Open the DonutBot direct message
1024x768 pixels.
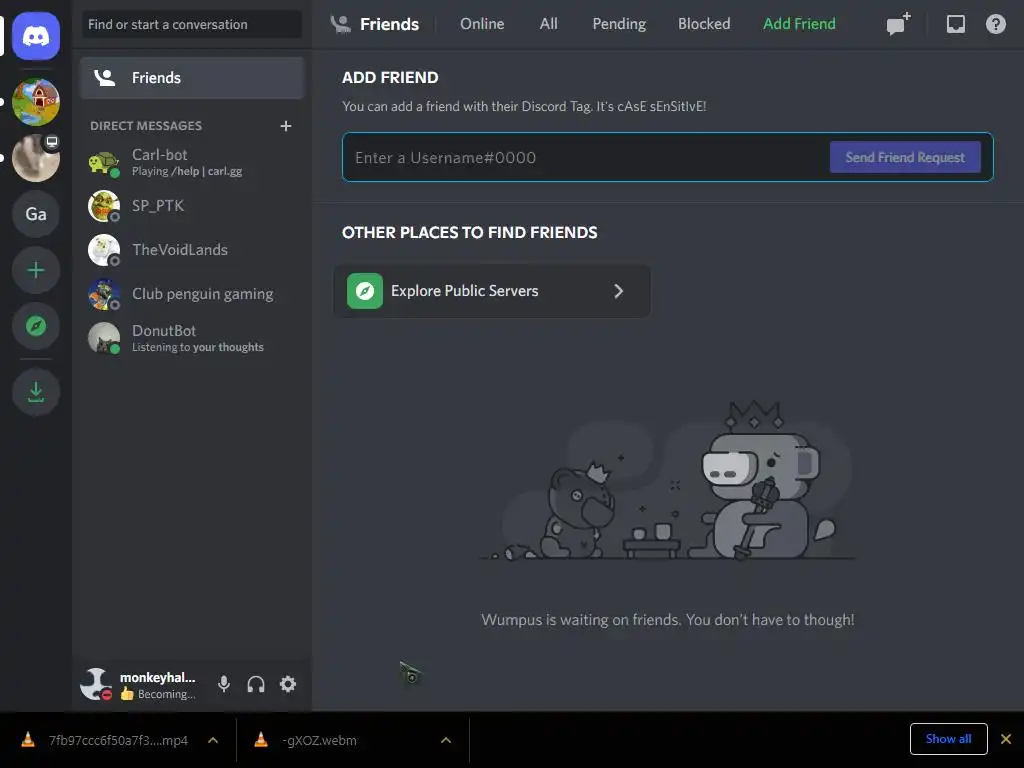192,338
